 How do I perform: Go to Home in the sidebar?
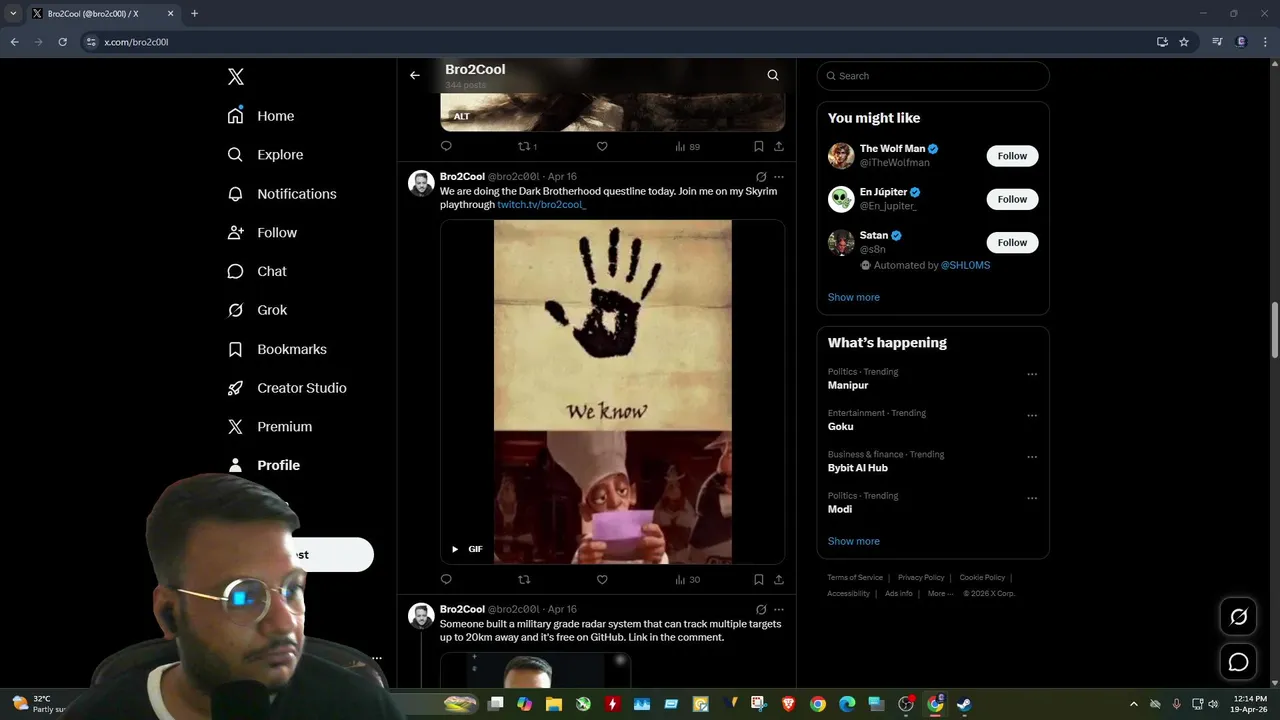261,116
